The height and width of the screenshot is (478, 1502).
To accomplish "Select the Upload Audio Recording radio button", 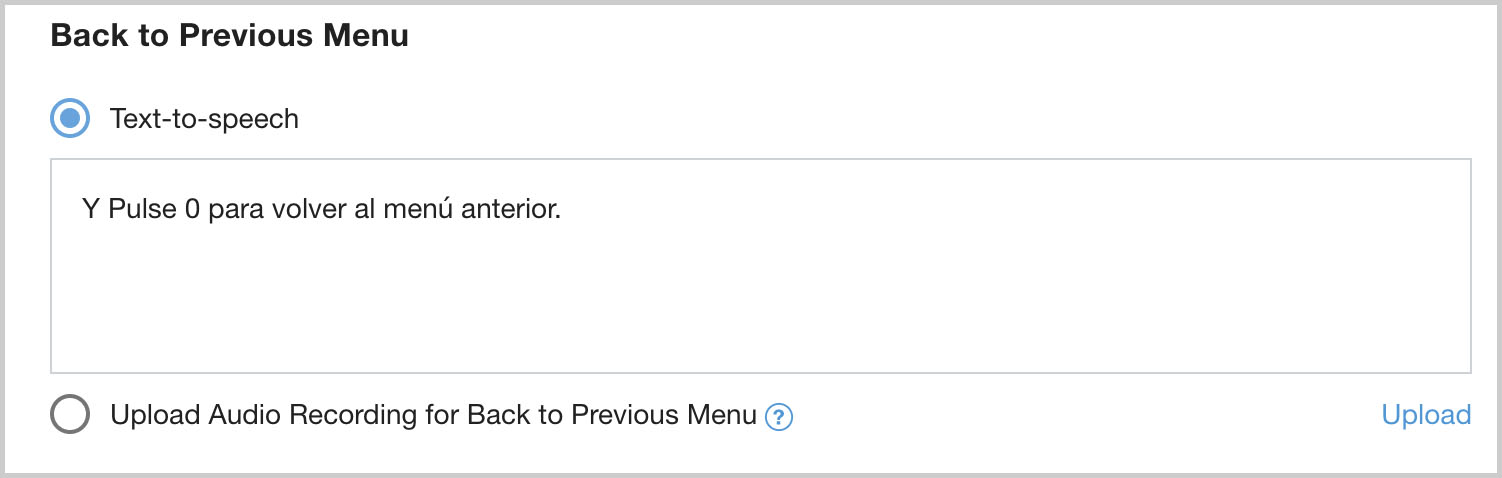I will [70, 415].
